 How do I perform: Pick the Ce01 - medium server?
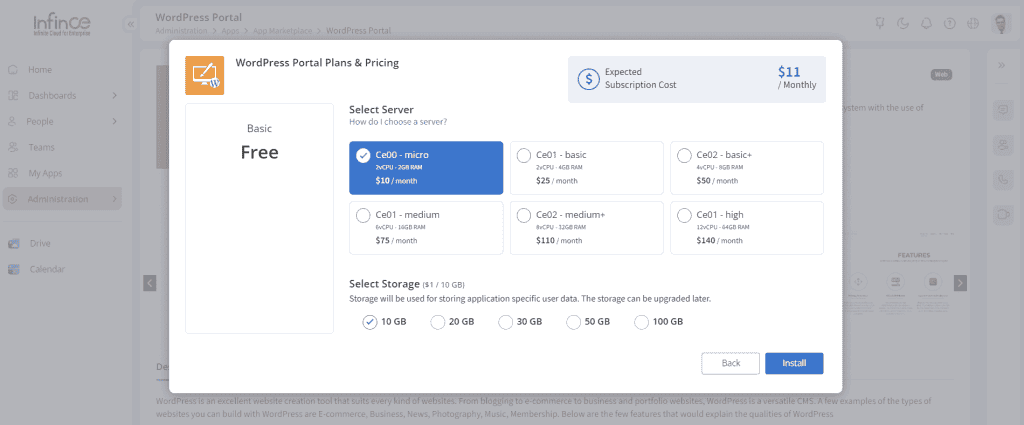click(x=426, y=227)
